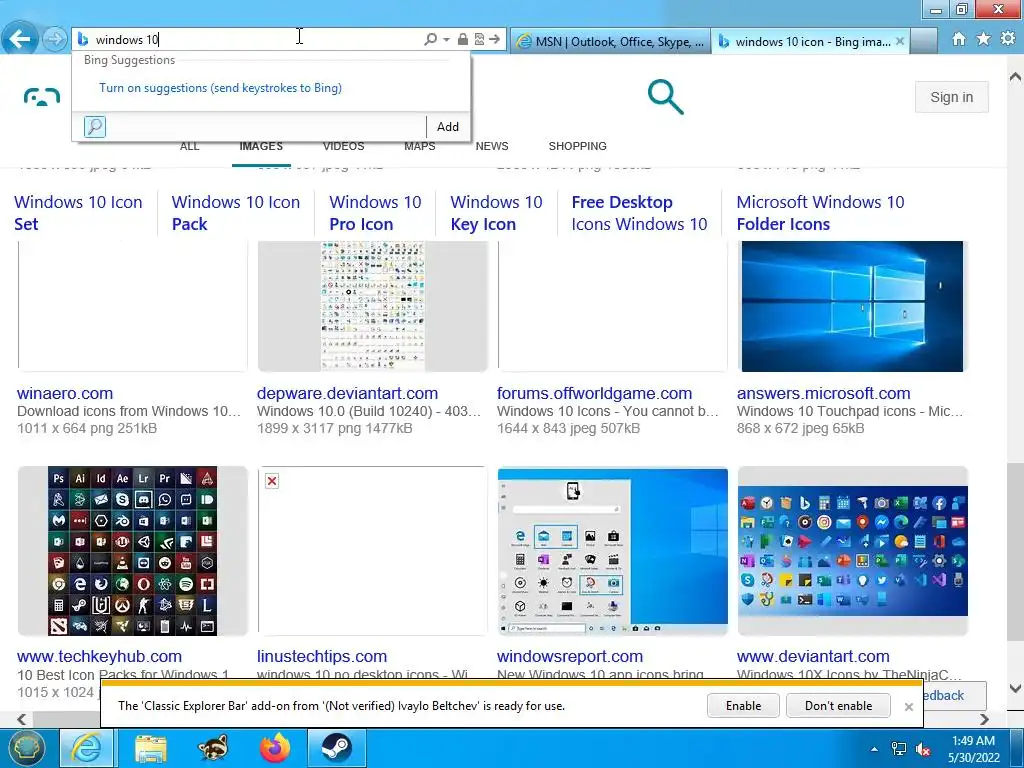
Task: Click the security lock icon in address bar
Action: tap(462, 39)
